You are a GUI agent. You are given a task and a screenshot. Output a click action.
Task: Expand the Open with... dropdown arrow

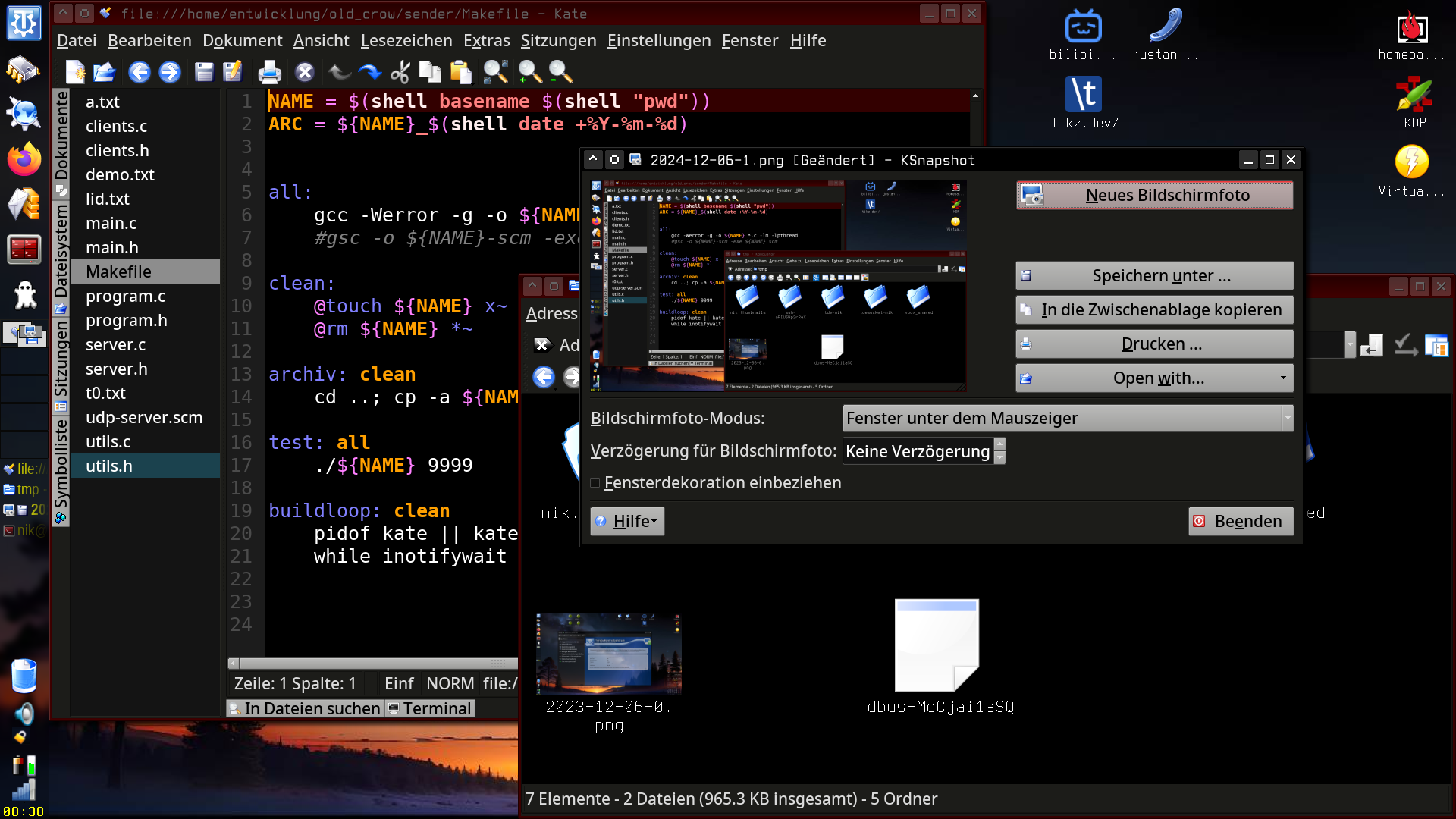1283,378
